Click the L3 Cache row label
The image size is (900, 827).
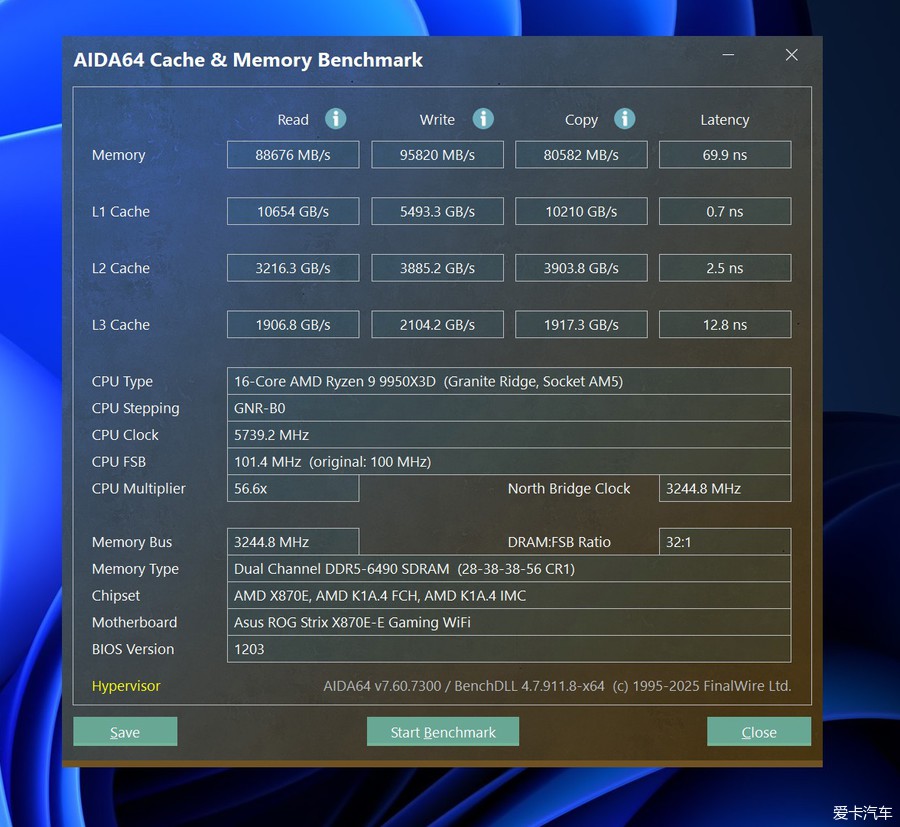pyautogui.click(x=121, y=324)
